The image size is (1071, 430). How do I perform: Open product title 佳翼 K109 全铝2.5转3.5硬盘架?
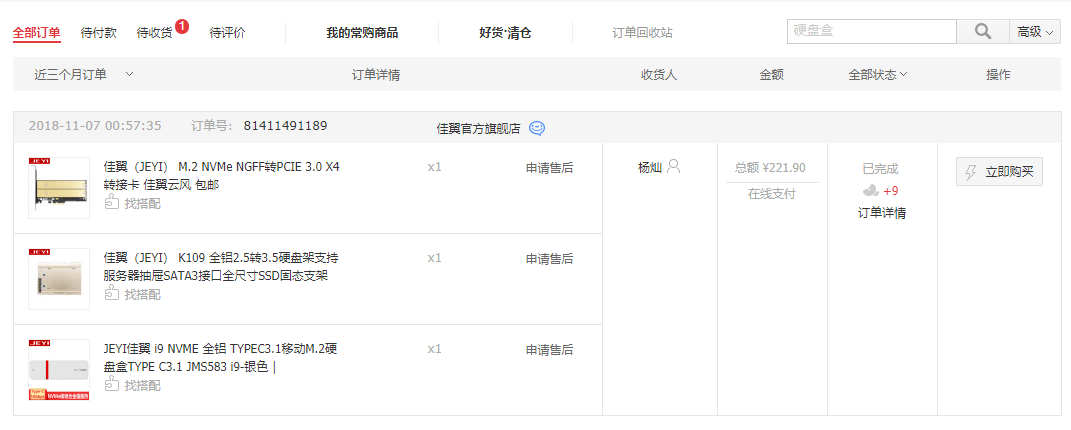(x=221, y=266)
